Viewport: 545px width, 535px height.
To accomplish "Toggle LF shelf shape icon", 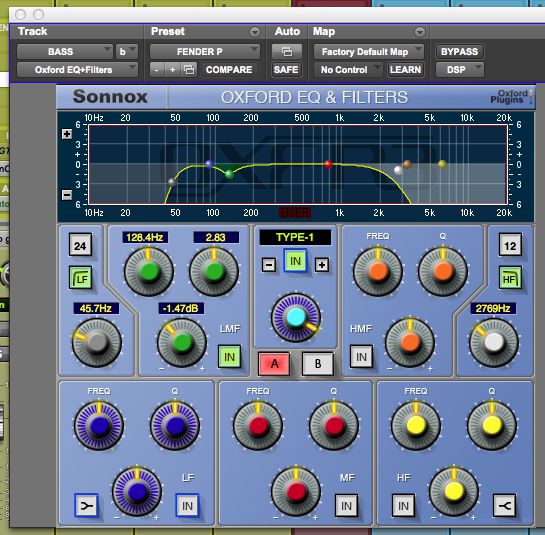I will click(86, 505).
